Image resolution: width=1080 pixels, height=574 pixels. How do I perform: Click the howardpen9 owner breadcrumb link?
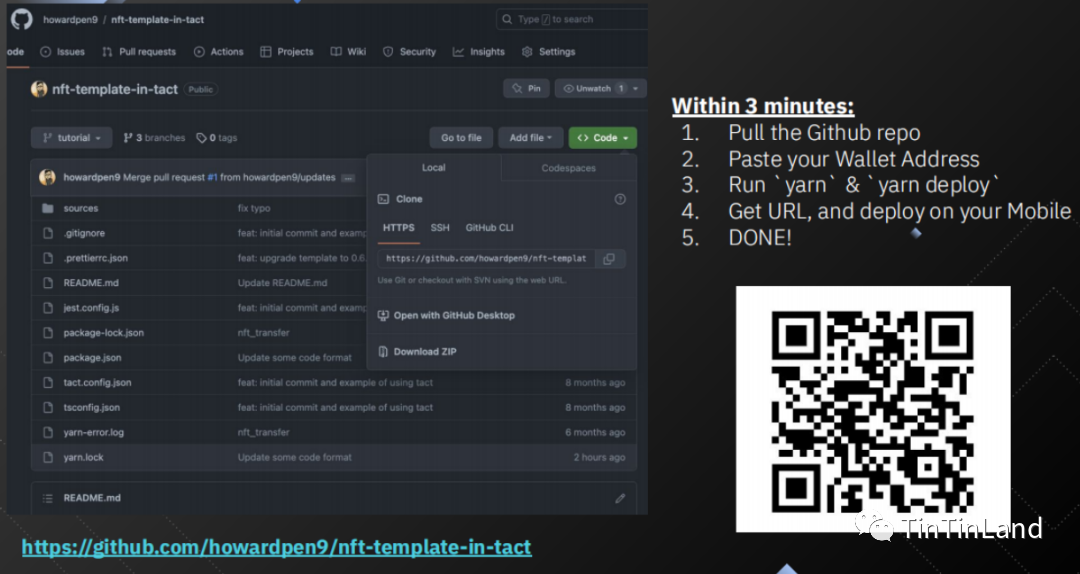(x=70, y=19)
